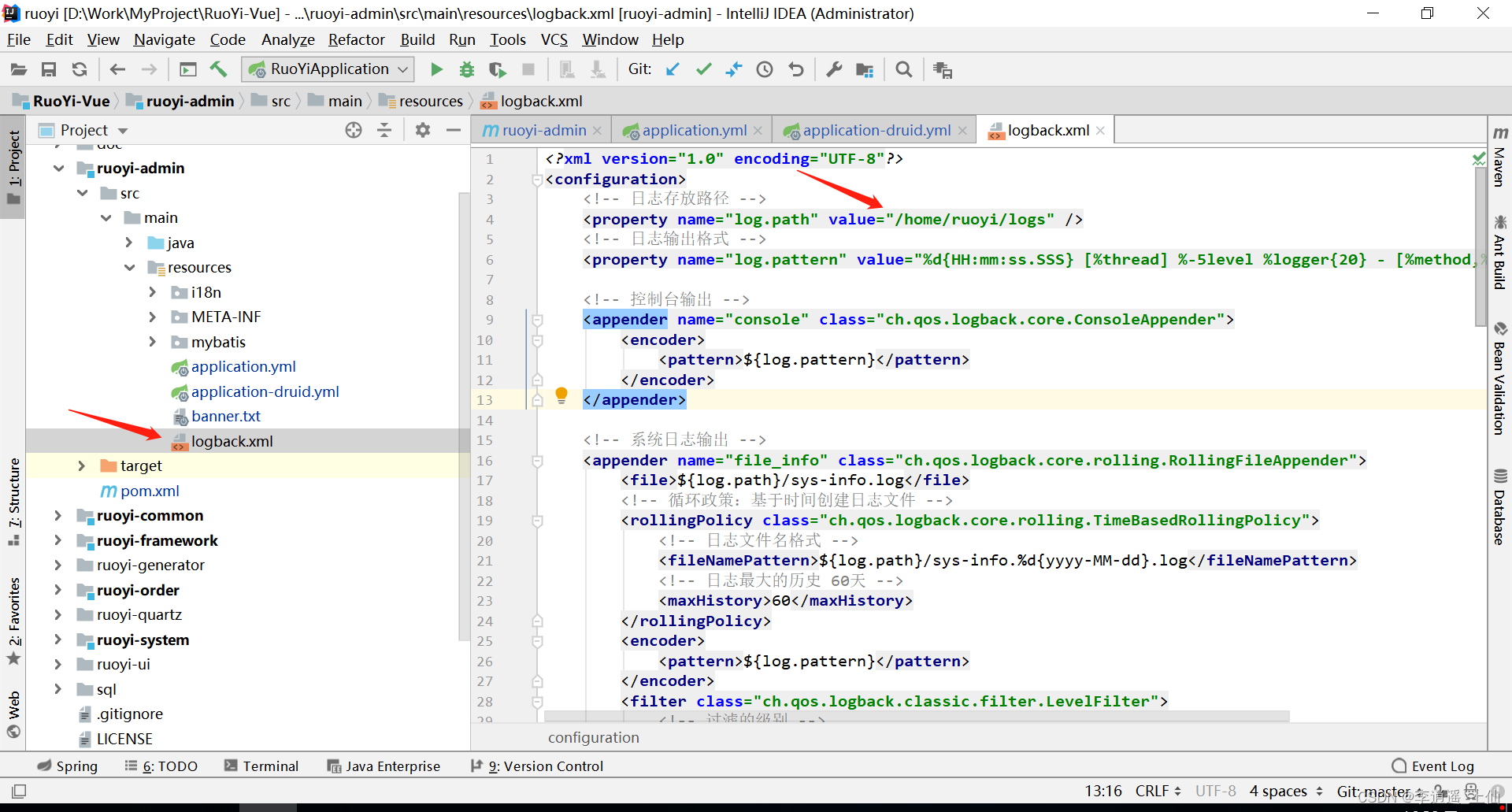Switch to the ruoyi-admin editor tab
The height and width of the screenshot is (812, 1512).
pyautogui.click(x=543, y=130)
